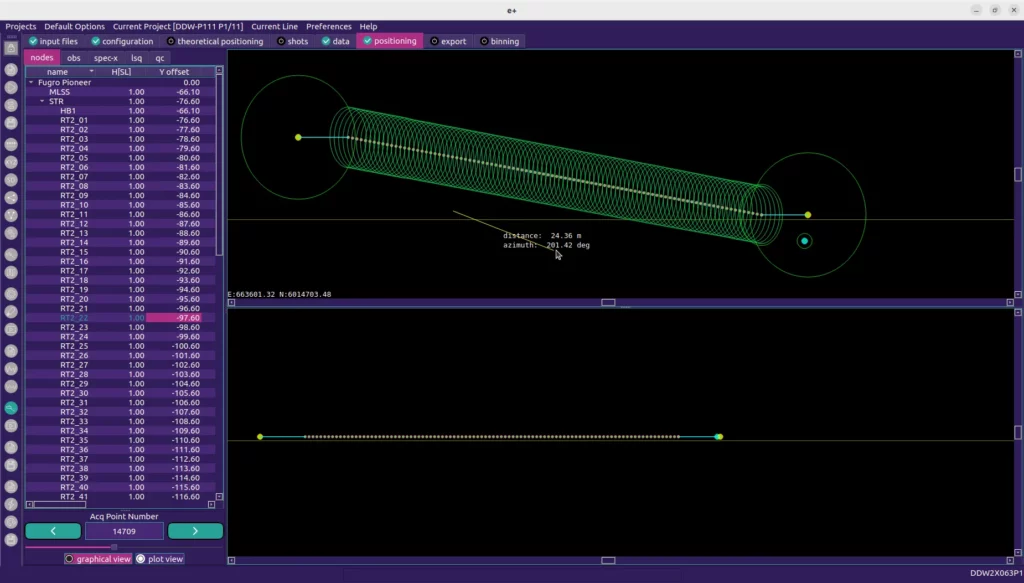The width and height of the screenshot is (1024, 583).
Task: Click the teal node dot in upper plot
Action: 805,241
